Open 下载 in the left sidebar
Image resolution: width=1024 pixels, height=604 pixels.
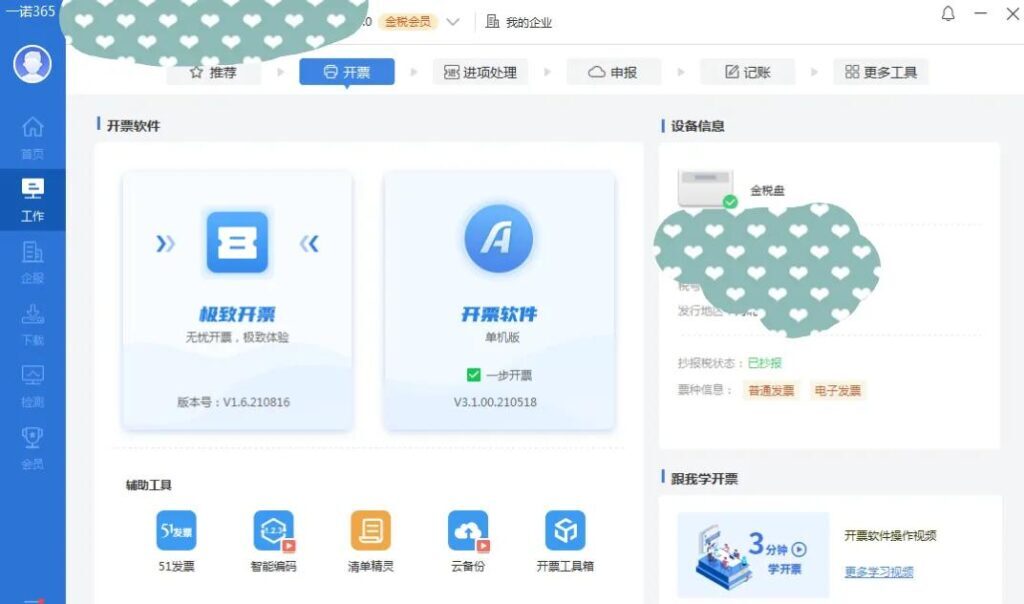(32, 325)
